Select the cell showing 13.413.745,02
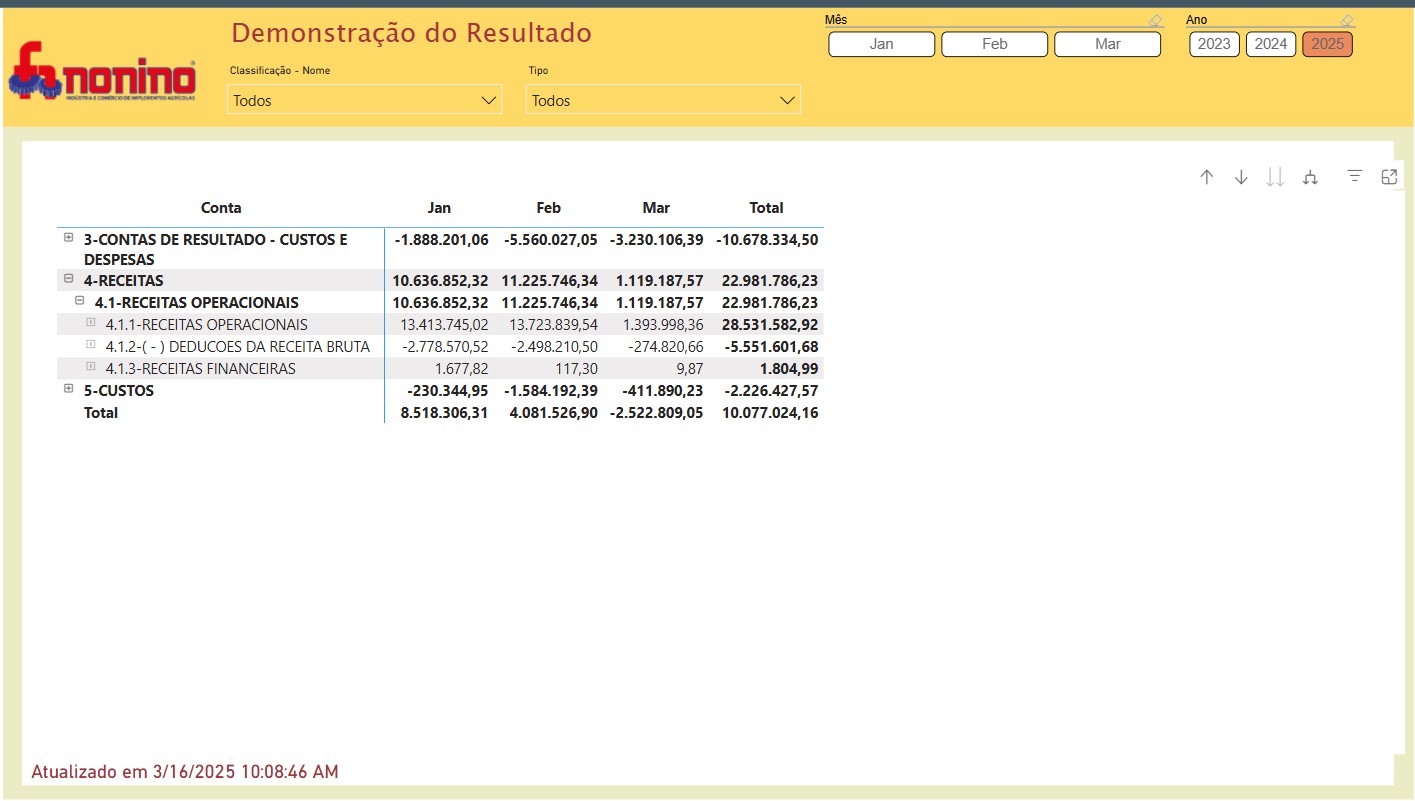 pyautogui.click(x=444, y=325)
